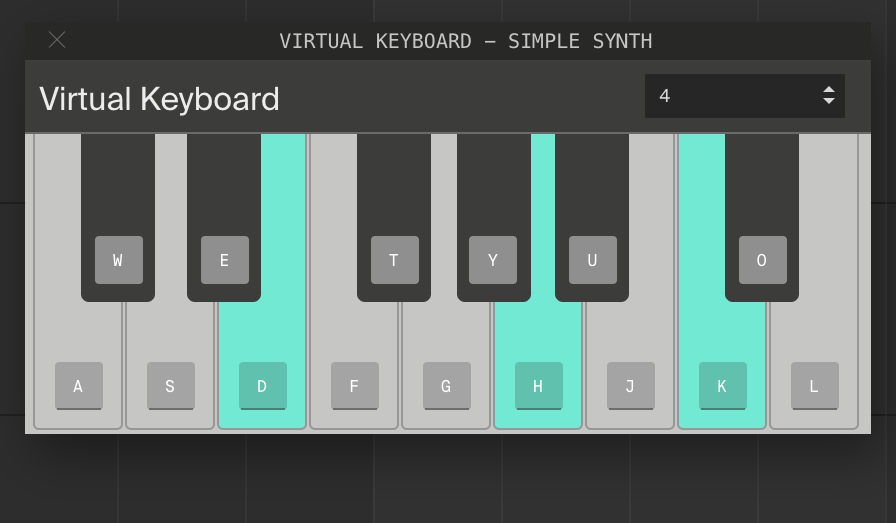Play the highlighted white key labeled K
This screenshot has height=523, width=896.
point(722,366)
